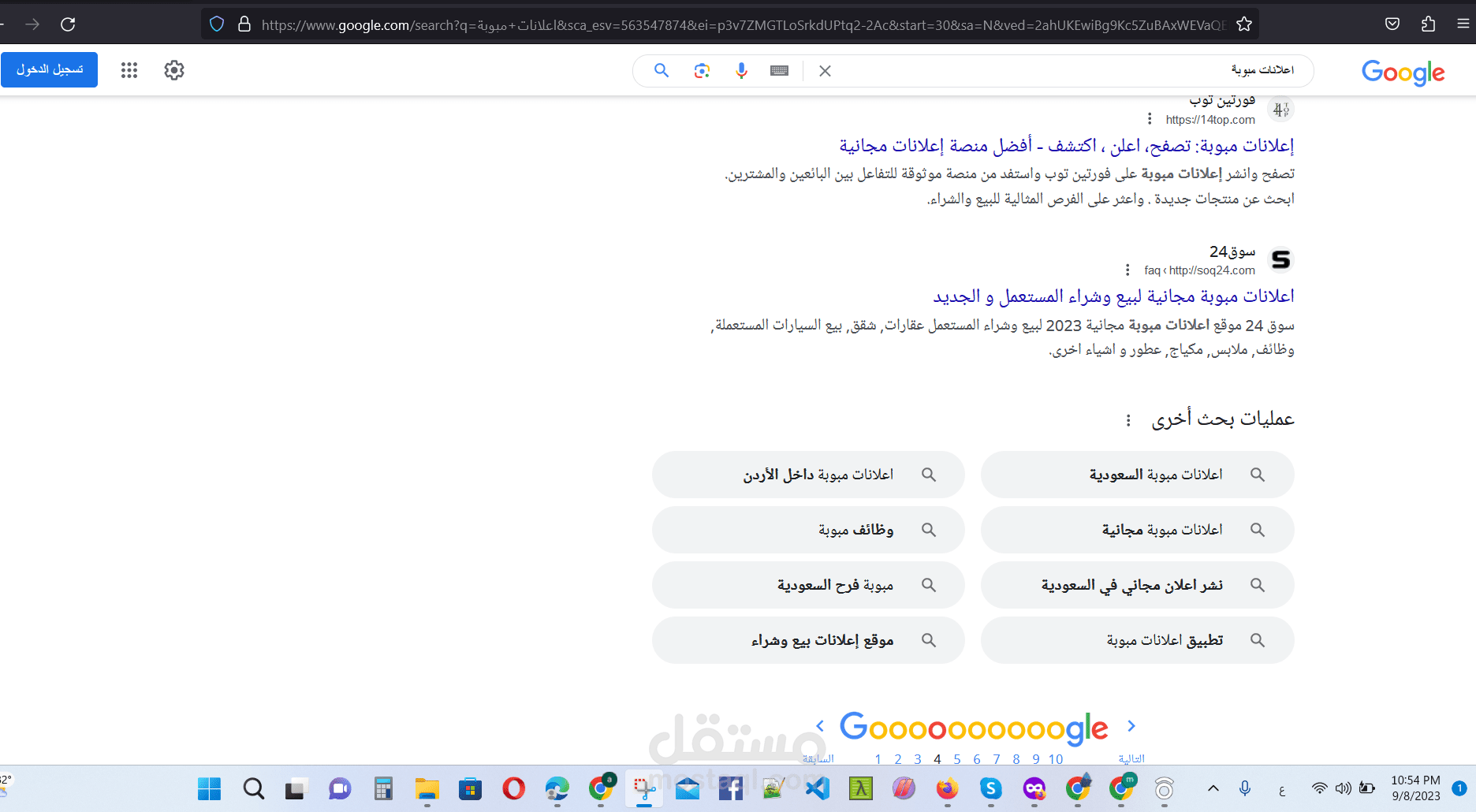Click the Google logo
Viewport: 1476px width, 812px height.
click(x=1403, y=72)
